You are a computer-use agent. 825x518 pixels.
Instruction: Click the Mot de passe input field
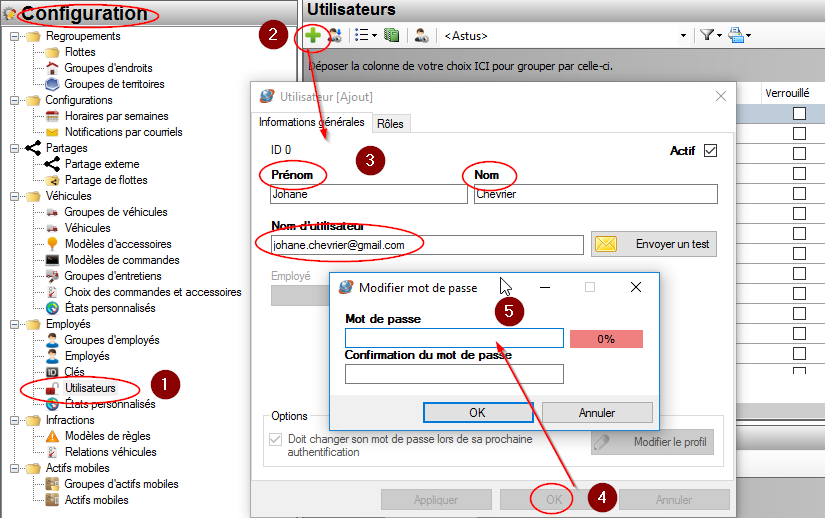[454, 338]
